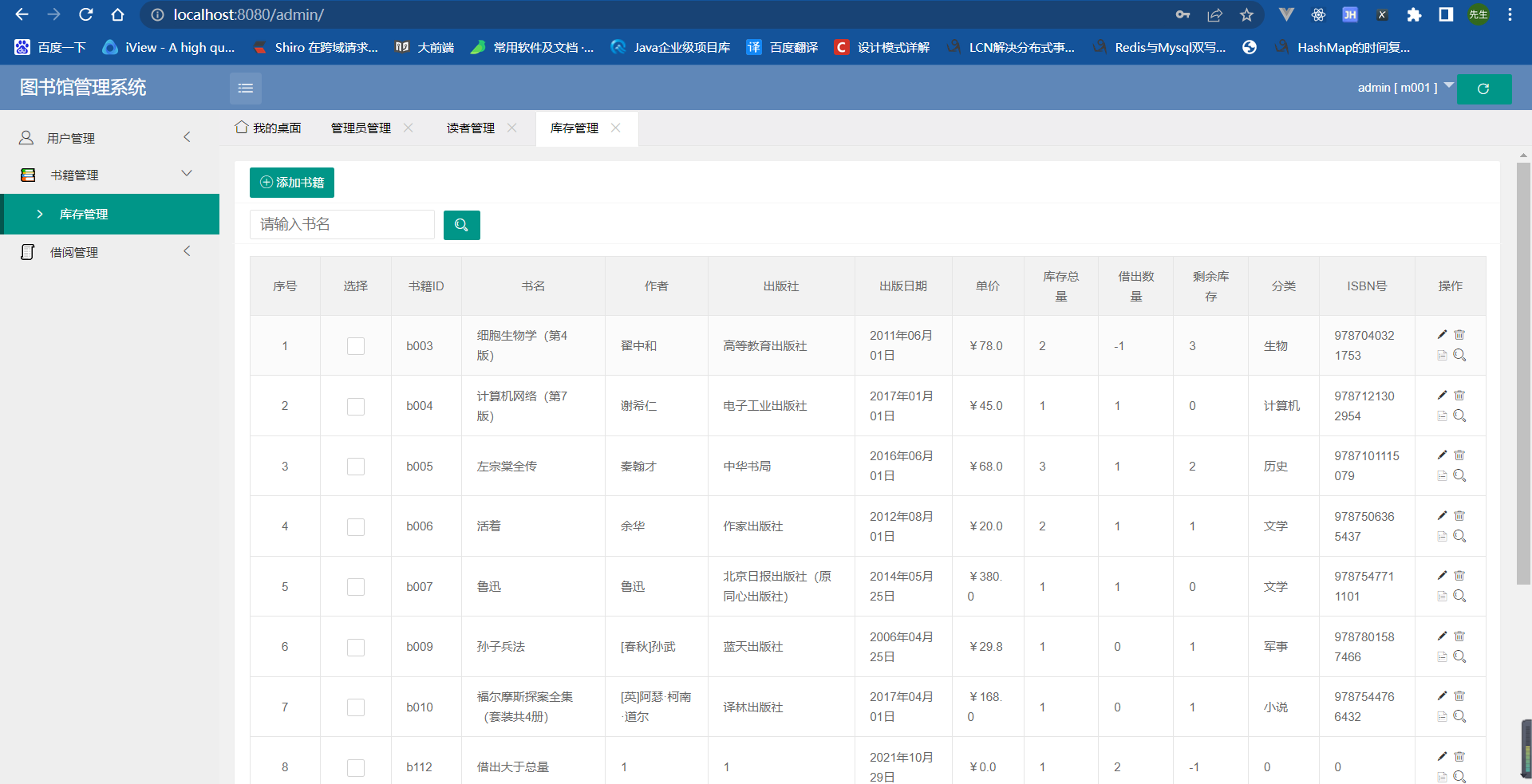View details magnifier for book b009
The image size is (1532, 784).
[x=1459, y=656]
